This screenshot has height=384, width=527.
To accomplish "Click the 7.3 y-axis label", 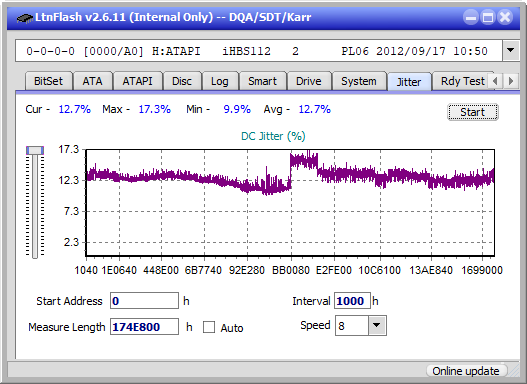I will (71, 211).
